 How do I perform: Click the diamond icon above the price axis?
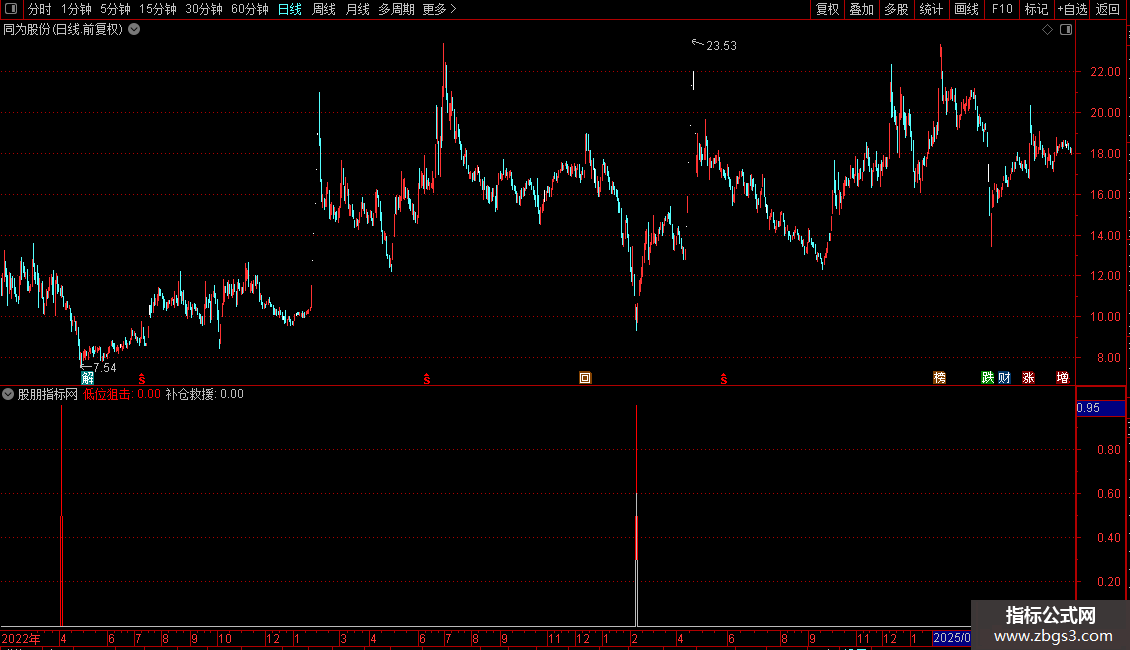[x=1048, y=30]
